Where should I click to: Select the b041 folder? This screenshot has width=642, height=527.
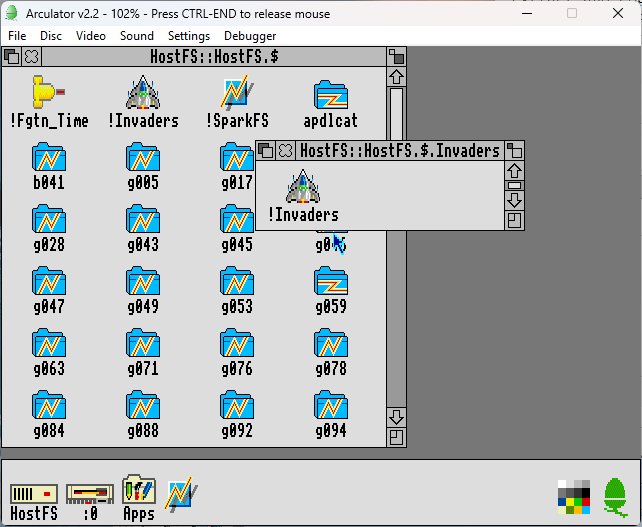click(49, 166)
